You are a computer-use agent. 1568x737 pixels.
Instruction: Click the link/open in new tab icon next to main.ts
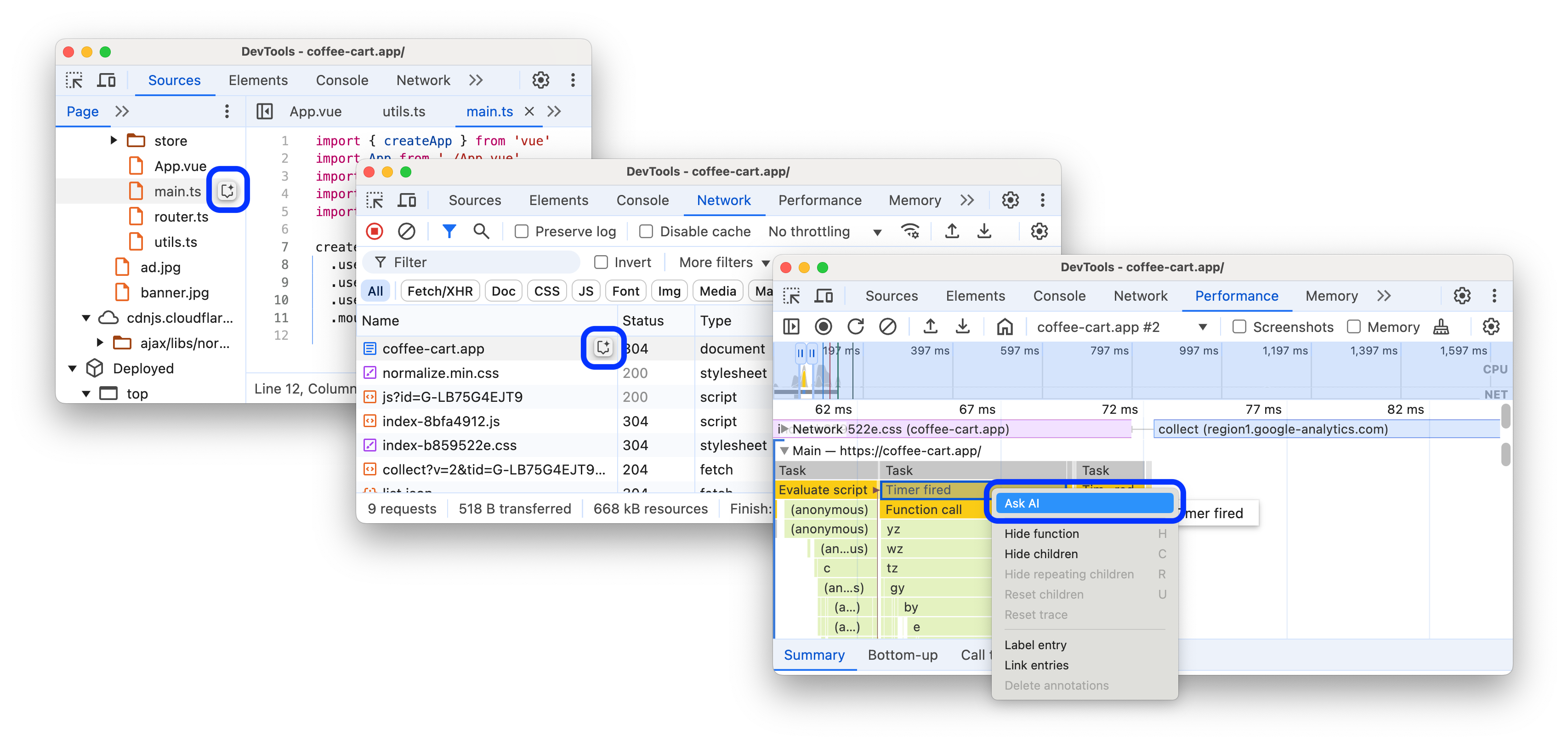pyautogui.click(x=228, y=191)
